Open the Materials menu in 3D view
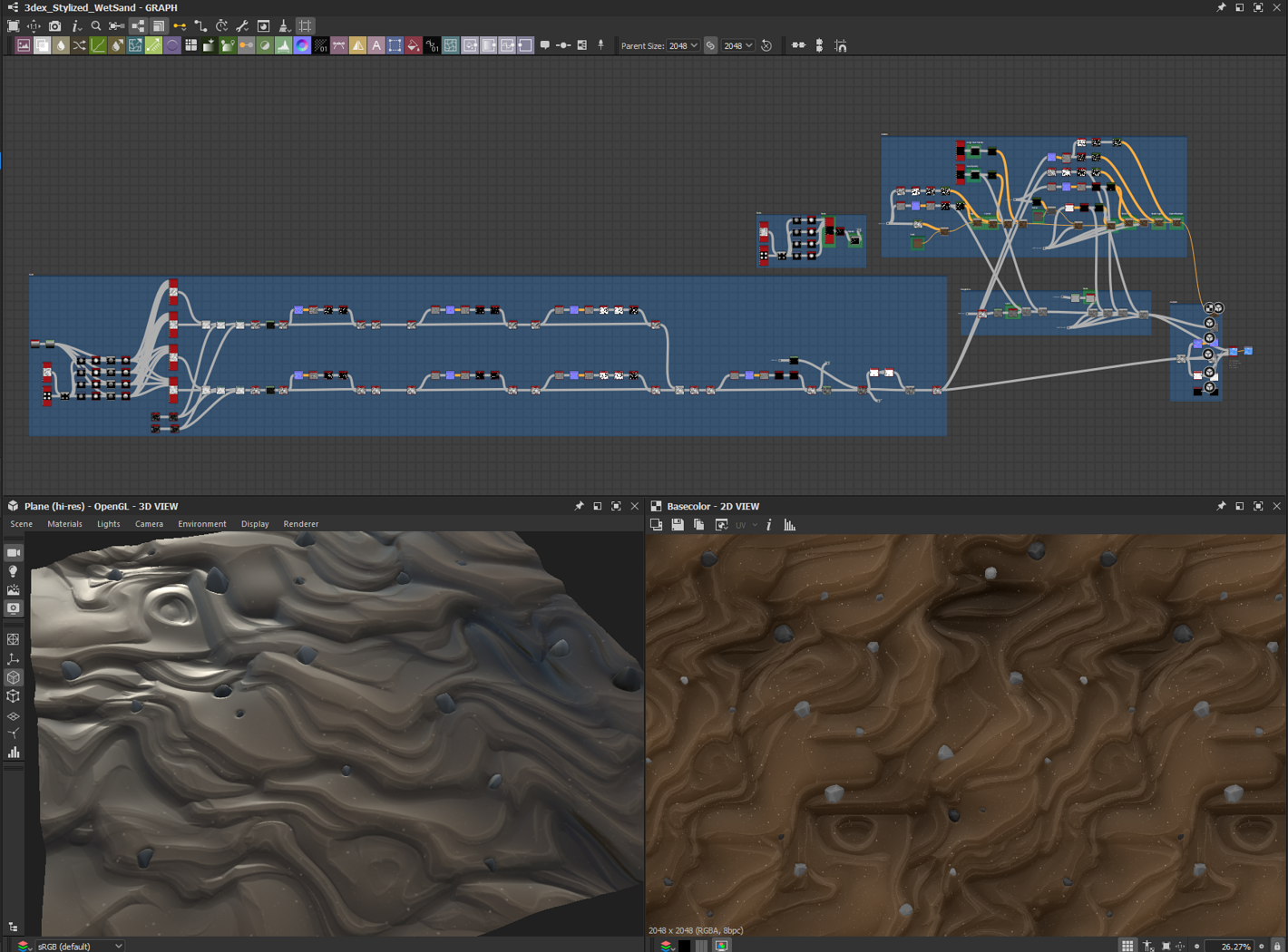This screenshot has height=952, width=1288. pyautogui.click(x=64, y=524)
